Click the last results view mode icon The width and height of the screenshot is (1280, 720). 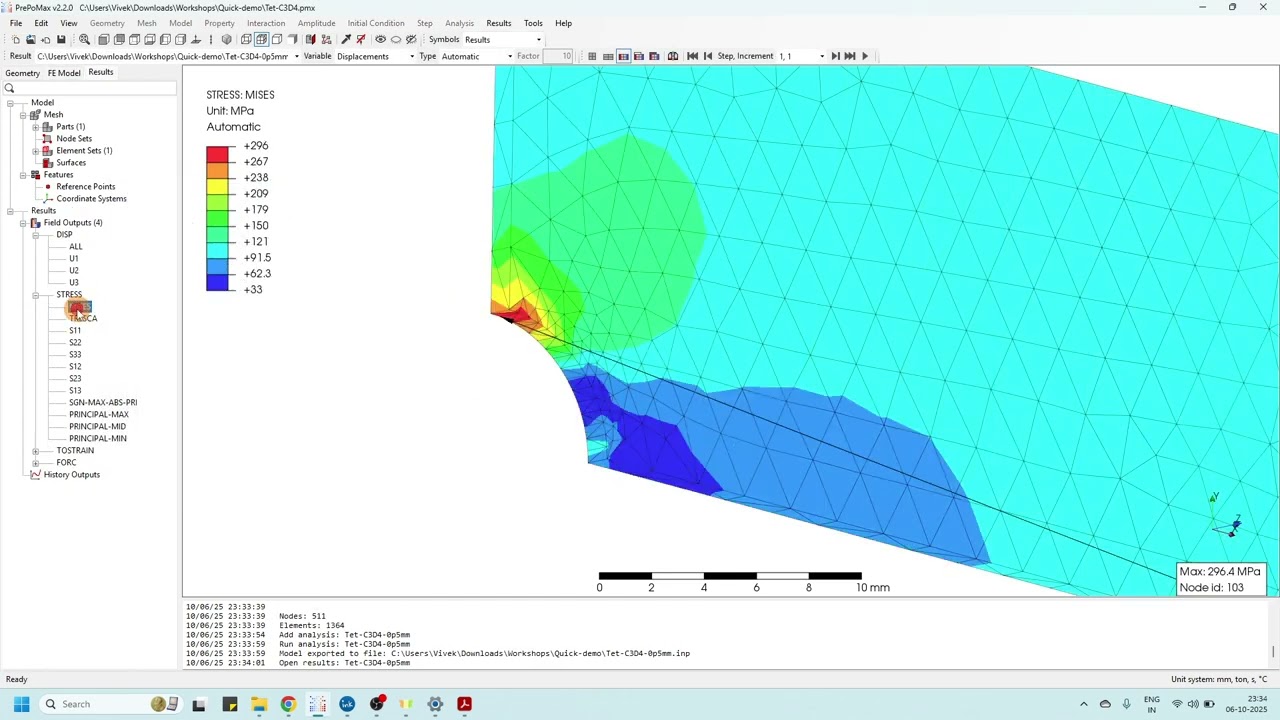[654, 56]
